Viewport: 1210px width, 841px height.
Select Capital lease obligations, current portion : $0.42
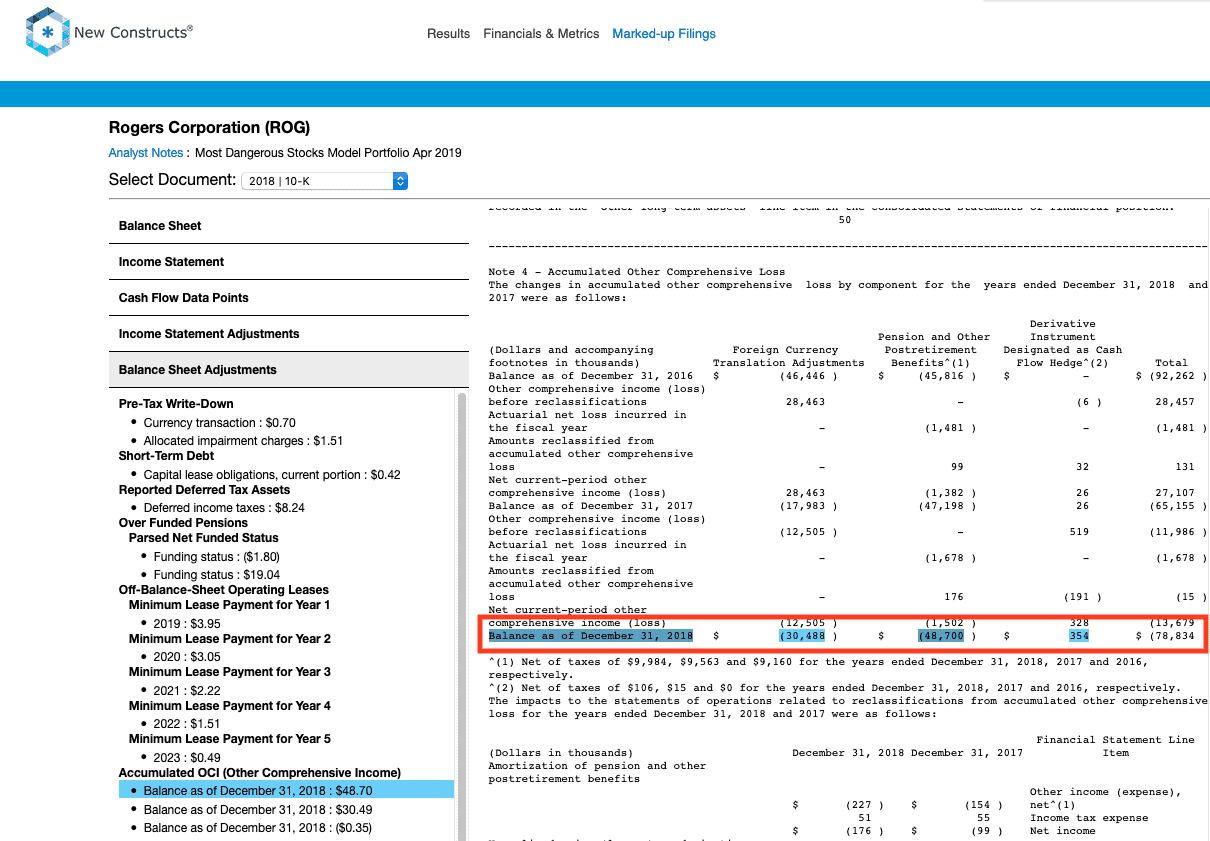coord(272,475)
